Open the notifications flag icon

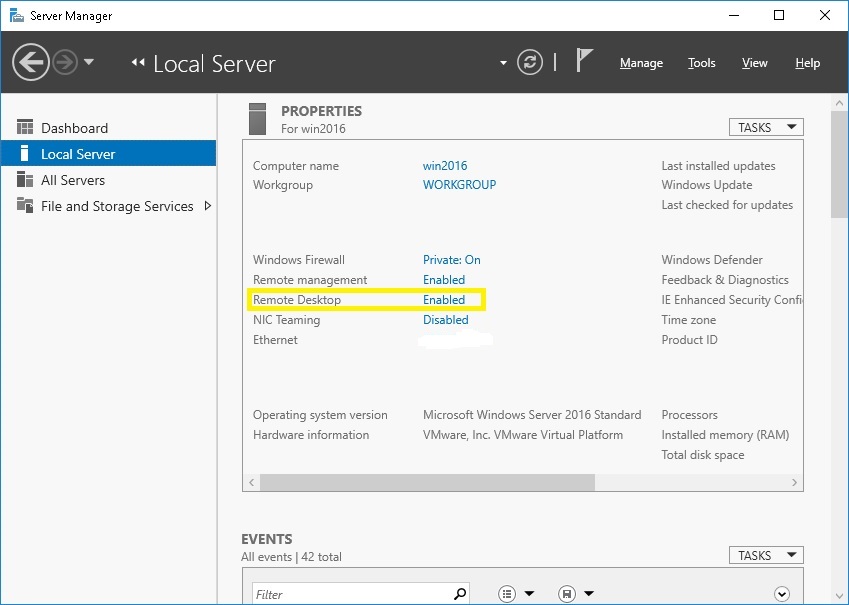click(x=584, y=60)
